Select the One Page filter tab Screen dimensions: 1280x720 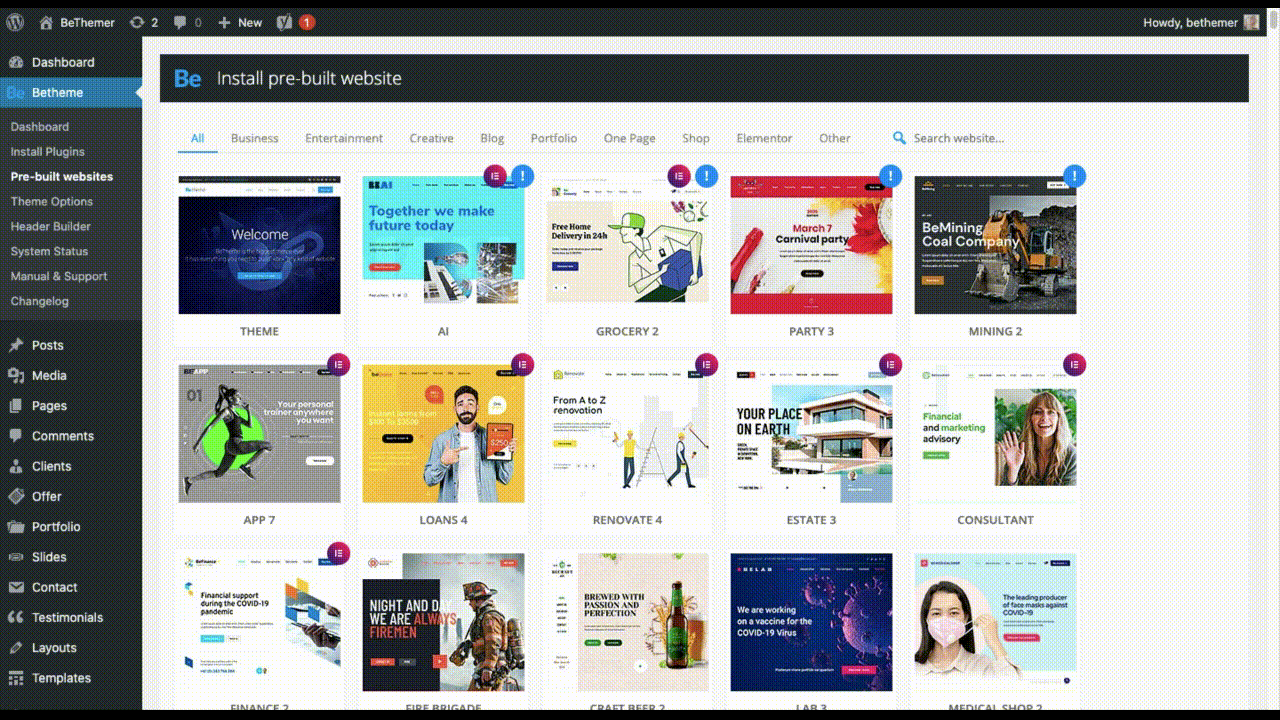(629, 138)
